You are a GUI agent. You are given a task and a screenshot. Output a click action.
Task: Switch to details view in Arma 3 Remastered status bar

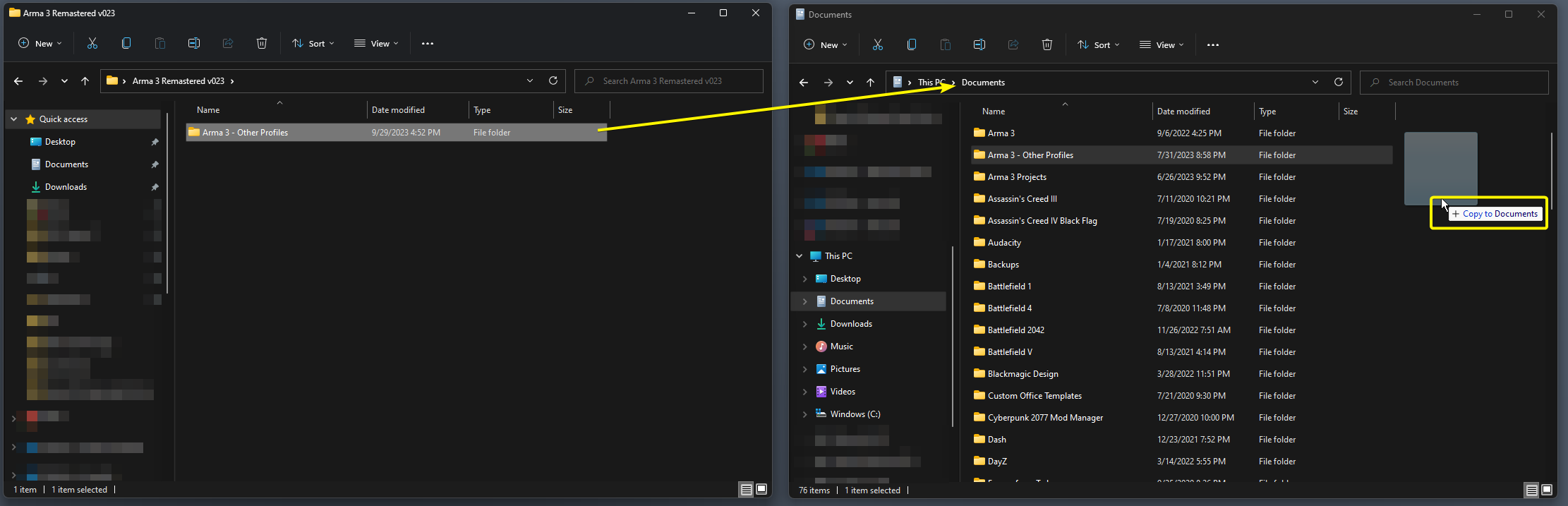point(746,489)
